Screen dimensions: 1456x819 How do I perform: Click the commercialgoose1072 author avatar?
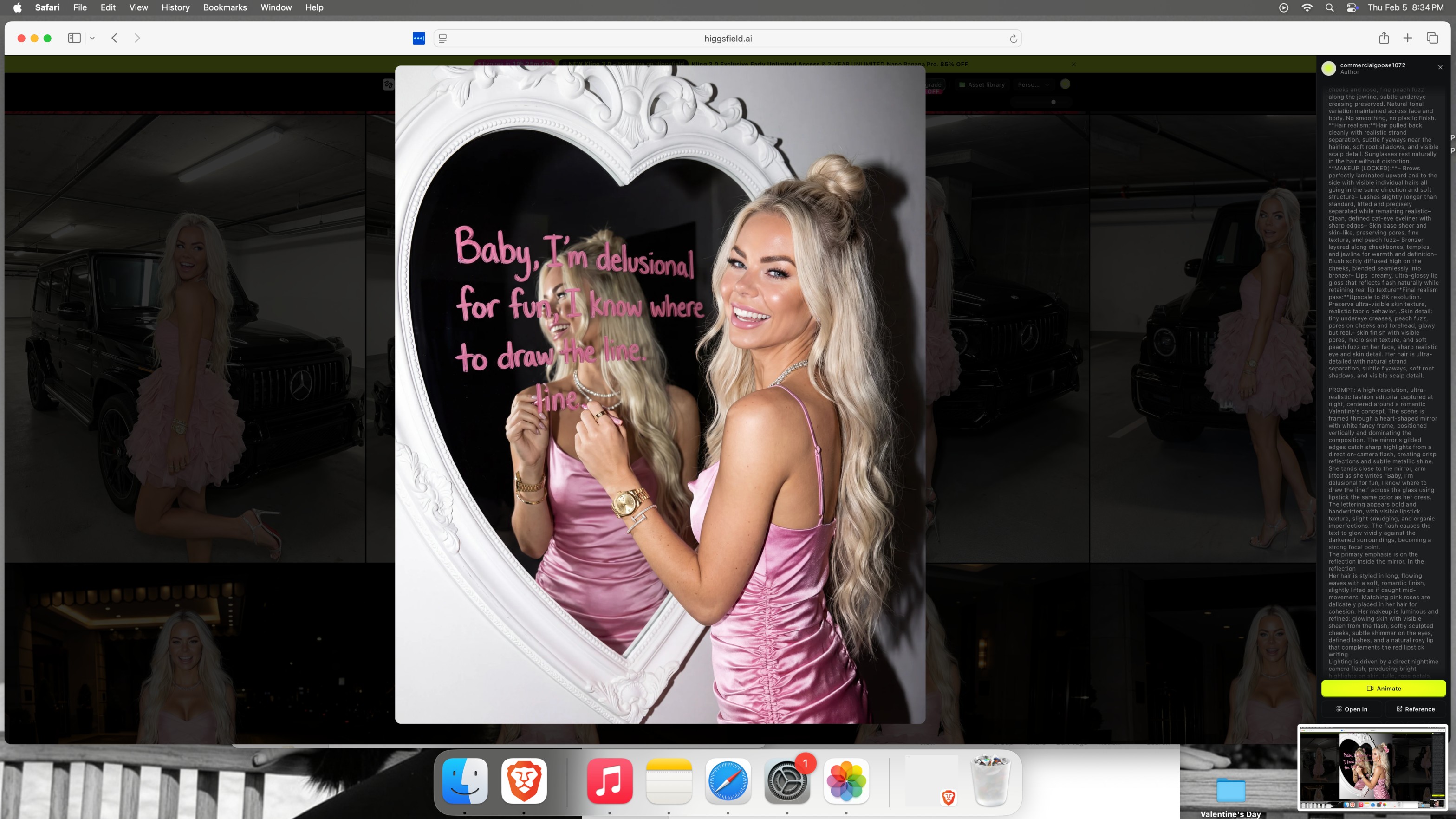(x=1328, y=68)
